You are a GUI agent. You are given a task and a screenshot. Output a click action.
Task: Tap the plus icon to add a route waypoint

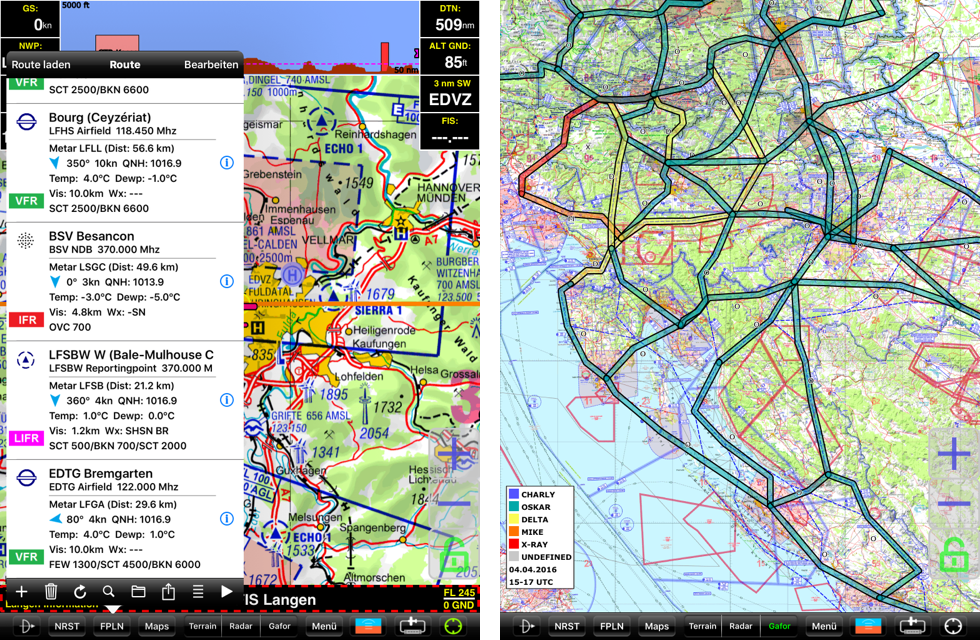(x=21, y=591)
